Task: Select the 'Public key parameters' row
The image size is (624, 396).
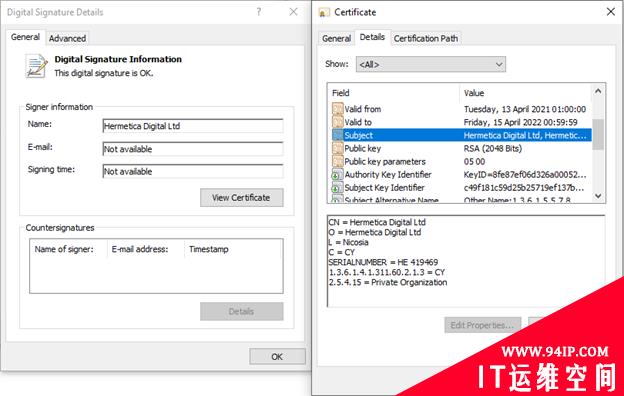Action: click(461, 161)
